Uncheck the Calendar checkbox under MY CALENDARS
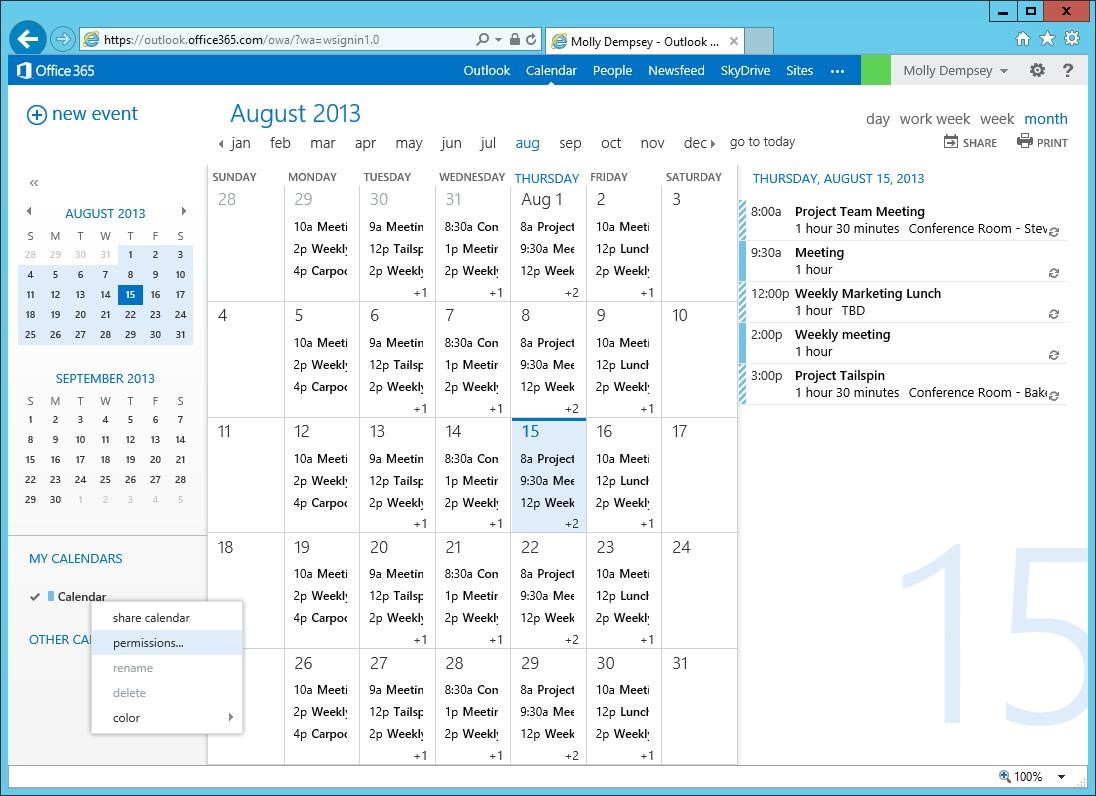The width and height of the screenshot is (1096, 796). pos(36,597)
